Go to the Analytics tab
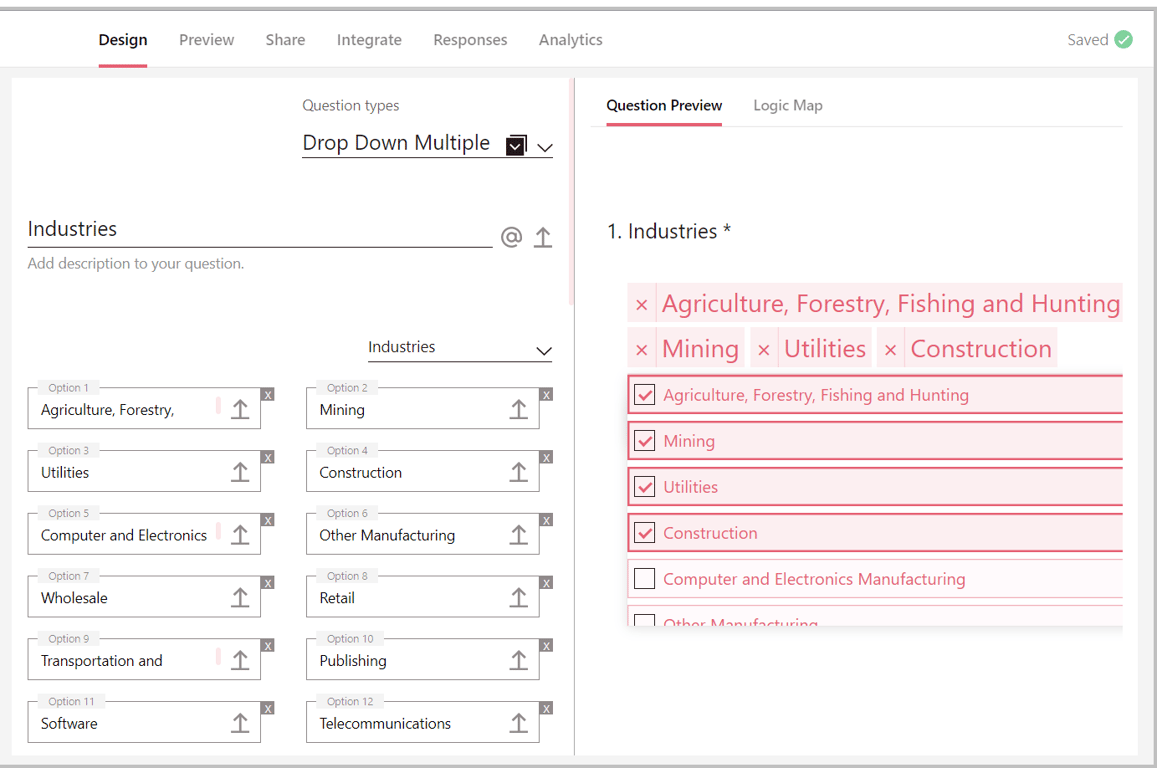Viewport: 1157px width, 768px height. pyautogui.click(x=570, y=40)
